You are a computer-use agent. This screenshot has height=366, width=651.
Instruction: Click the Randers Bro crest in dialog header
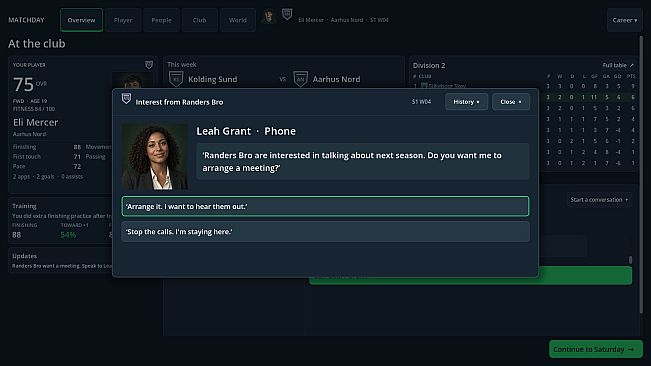(x=126, y=99)
